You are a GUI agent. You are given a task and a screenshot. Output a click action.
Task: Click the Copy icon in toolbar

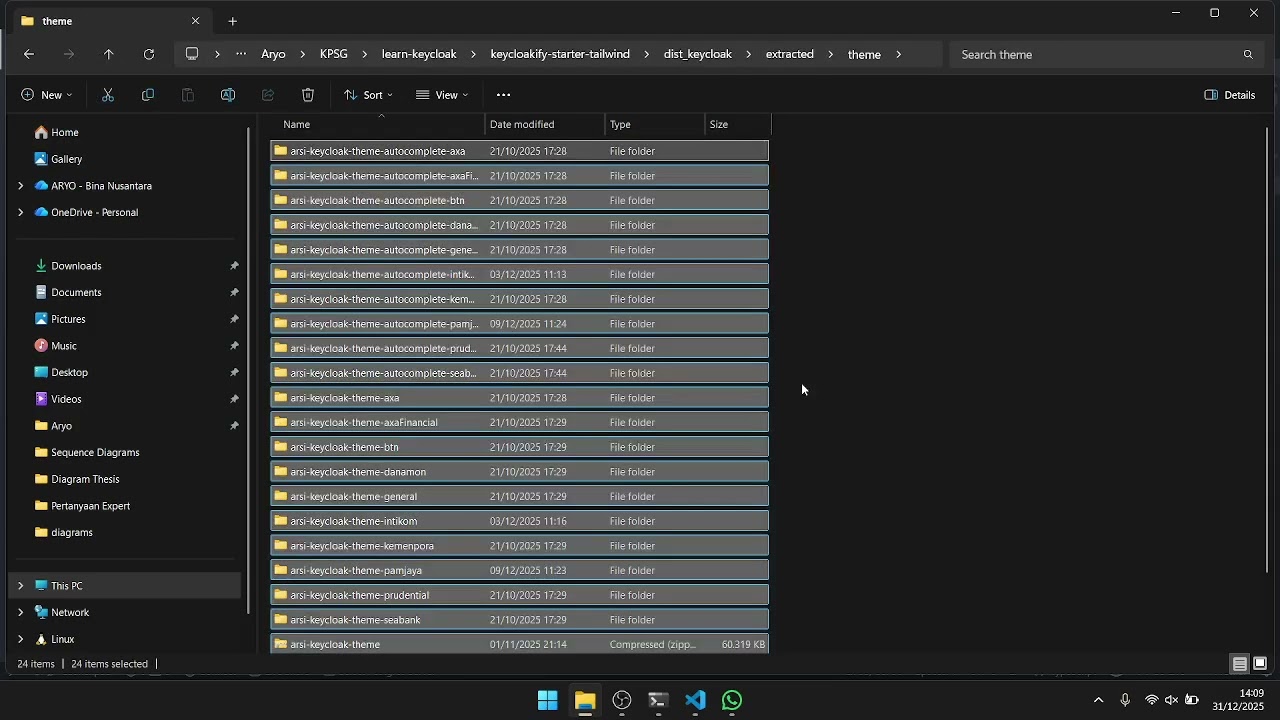tap(148, 95)
